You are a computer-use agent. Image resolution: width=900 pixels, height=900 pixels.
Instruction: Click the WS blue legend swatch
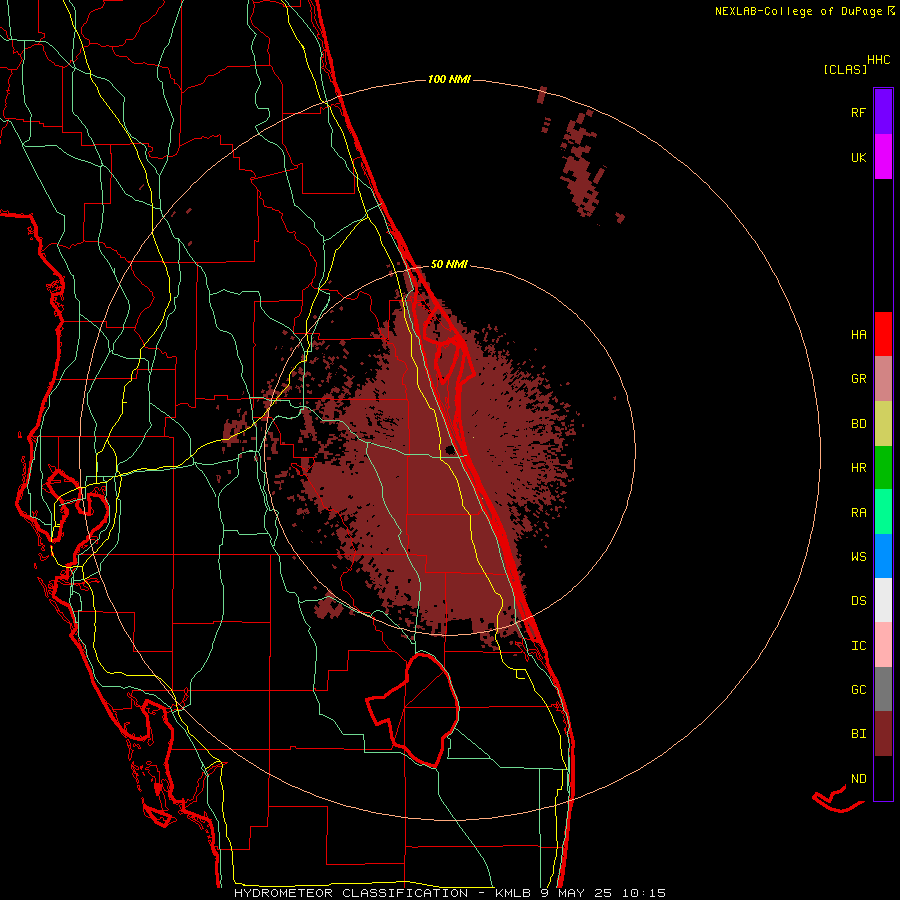click(x=883, y=556)
